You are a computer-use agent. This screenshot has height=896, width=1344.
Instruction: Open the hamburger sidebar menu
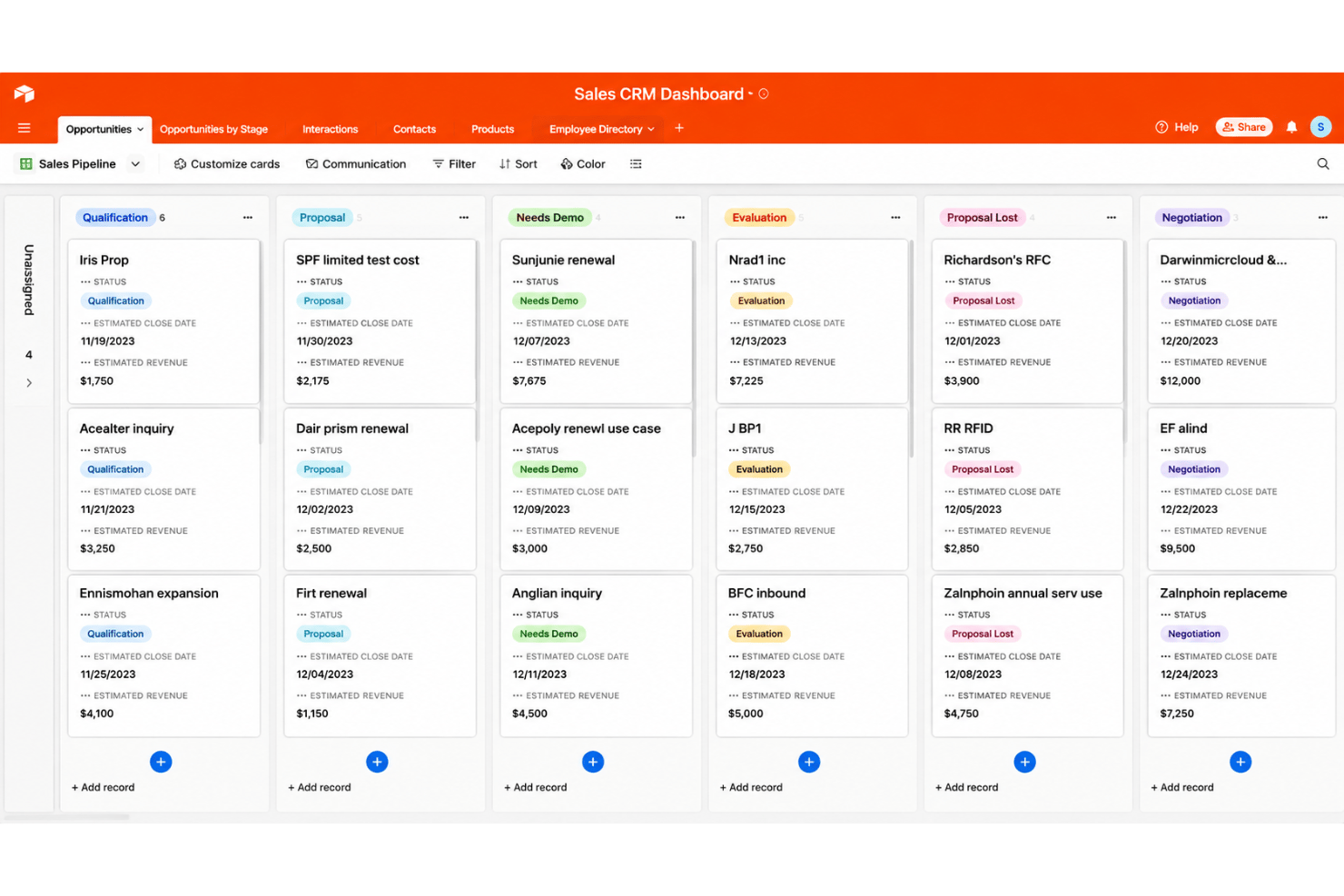click(x=25, y=128)
